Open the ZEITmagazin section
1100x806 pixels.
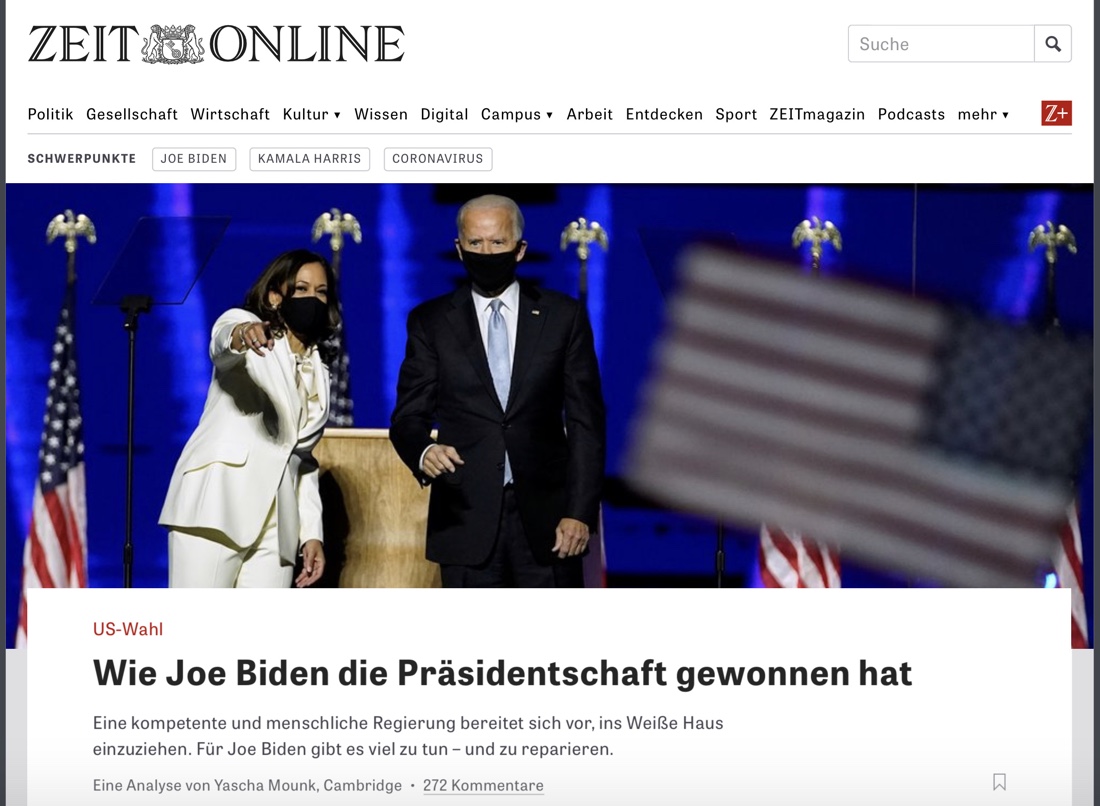pos(817,114)
